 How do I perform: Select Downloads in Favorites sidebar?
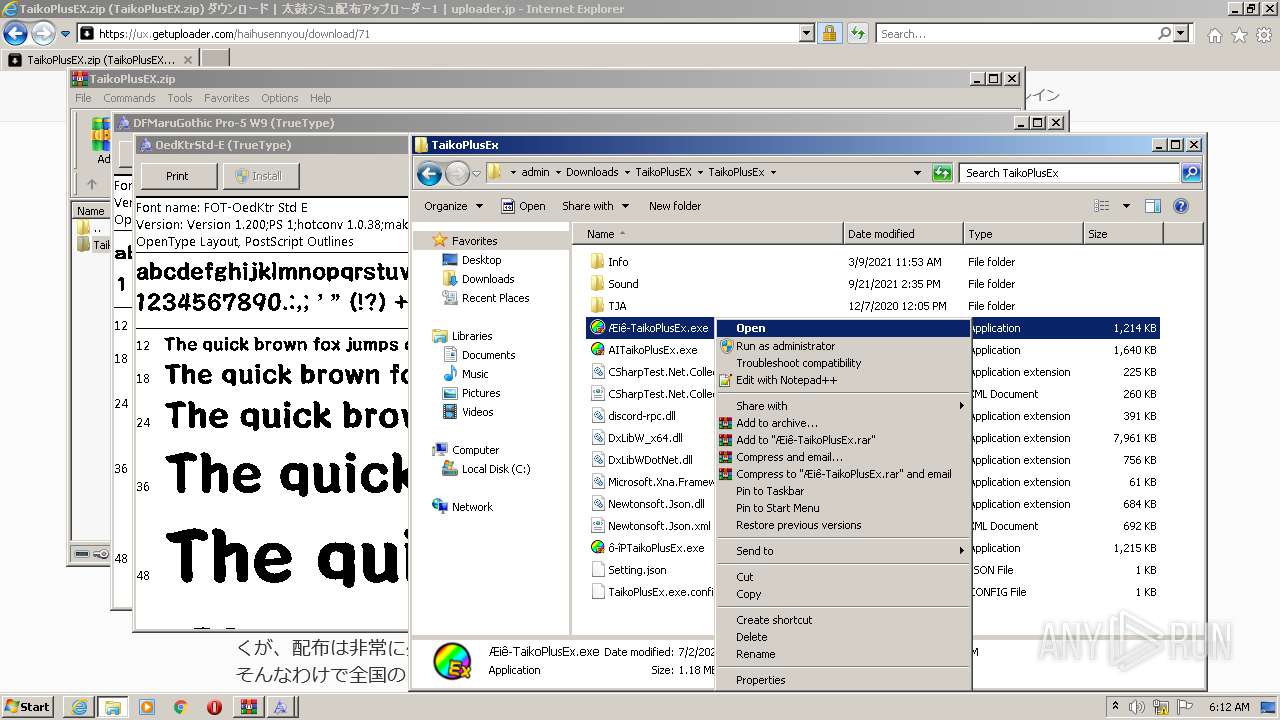488,279
